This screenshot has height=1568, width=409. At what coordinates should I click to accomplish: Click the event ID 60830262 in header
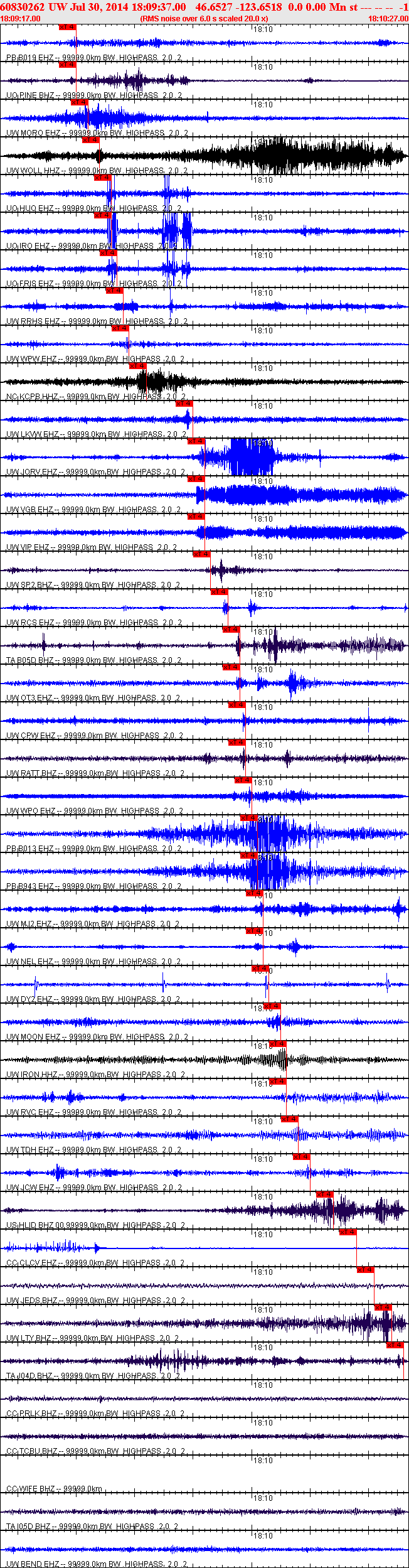[x=23, y=7]
